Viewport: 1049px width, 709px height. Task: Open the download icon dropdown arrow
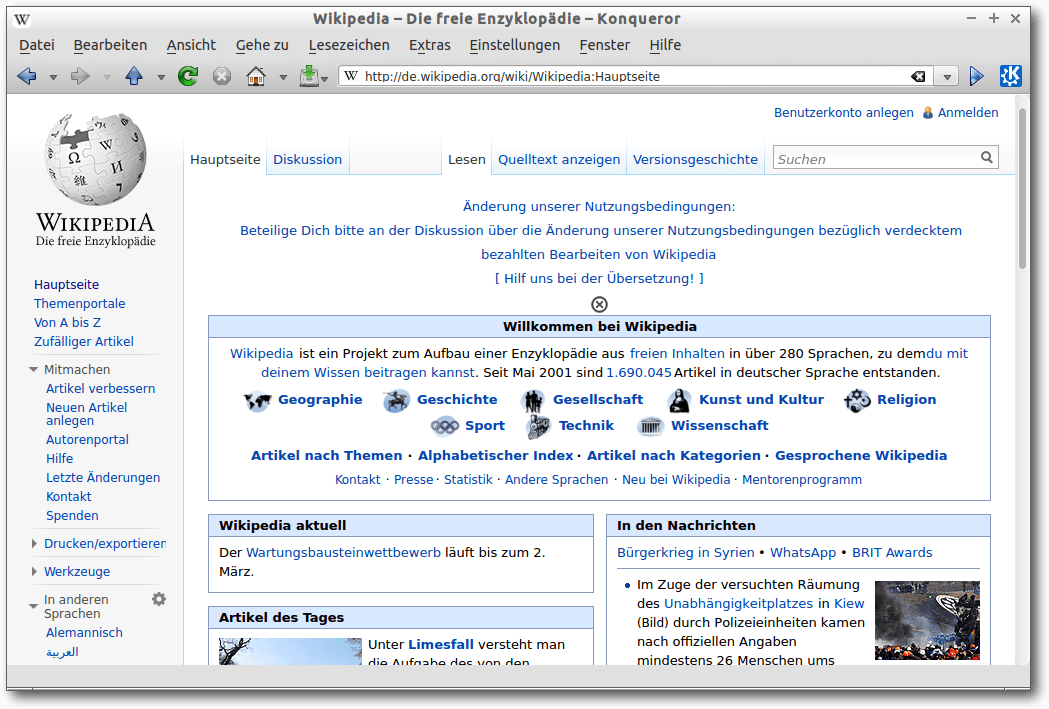point(324,80)
